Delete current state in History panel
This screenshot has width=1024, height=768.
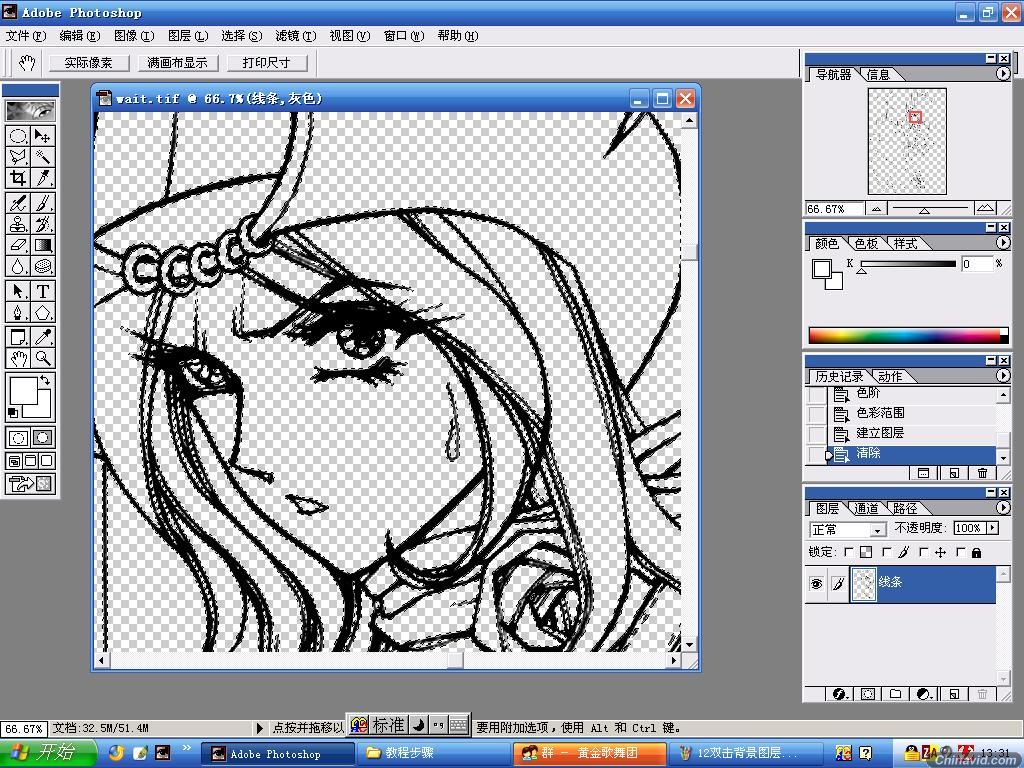tap(982, 473)
